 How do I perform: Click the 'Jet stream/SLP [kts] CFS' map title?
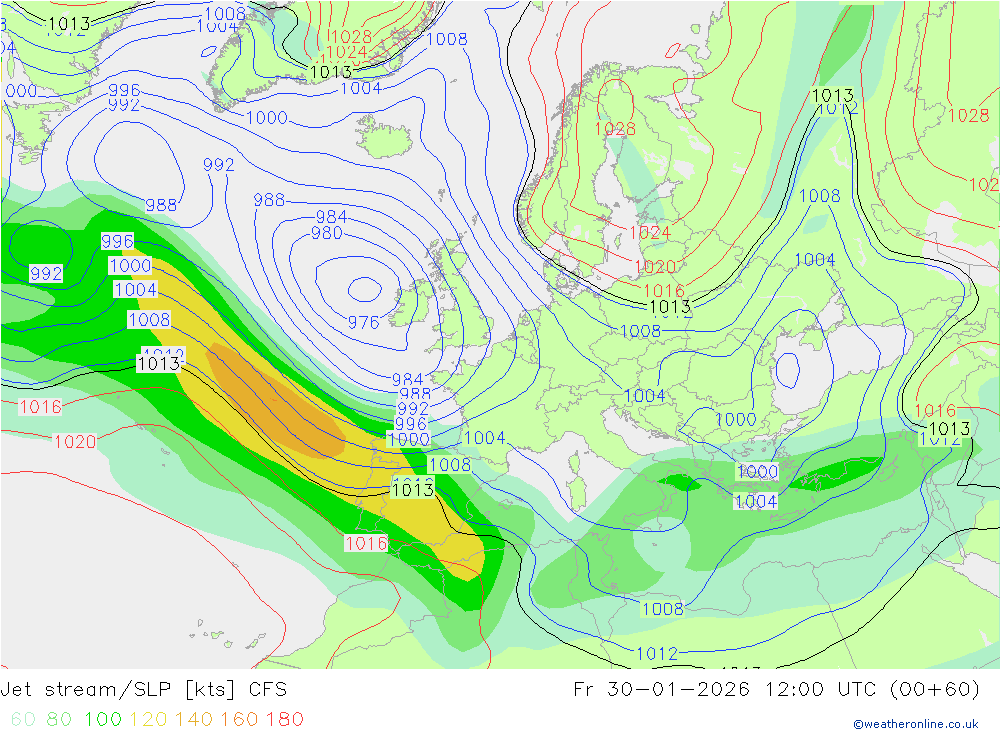(143, 689)
